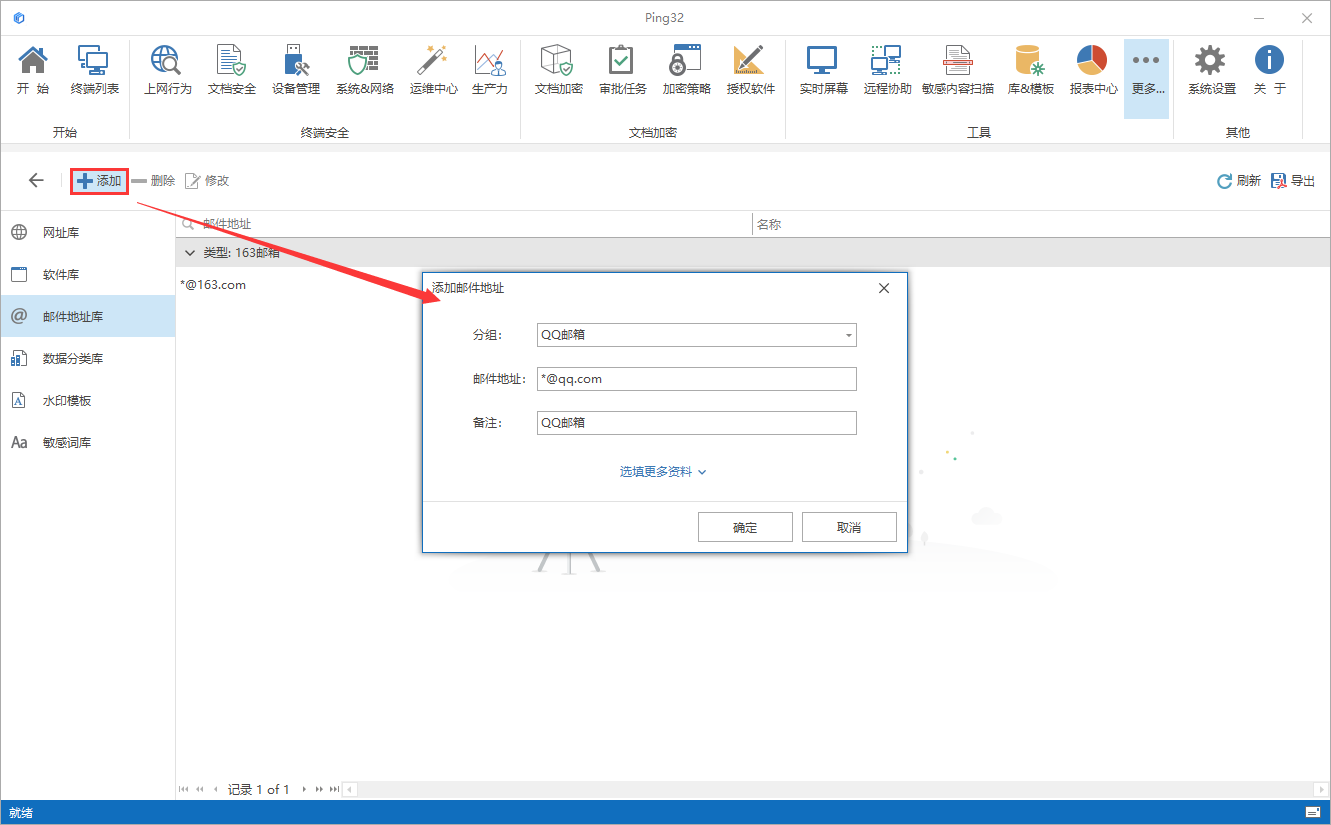Open the 分组 dropdown showing QQ邮箱
This screenshot has height=825, width=1331.
(696, 335)
